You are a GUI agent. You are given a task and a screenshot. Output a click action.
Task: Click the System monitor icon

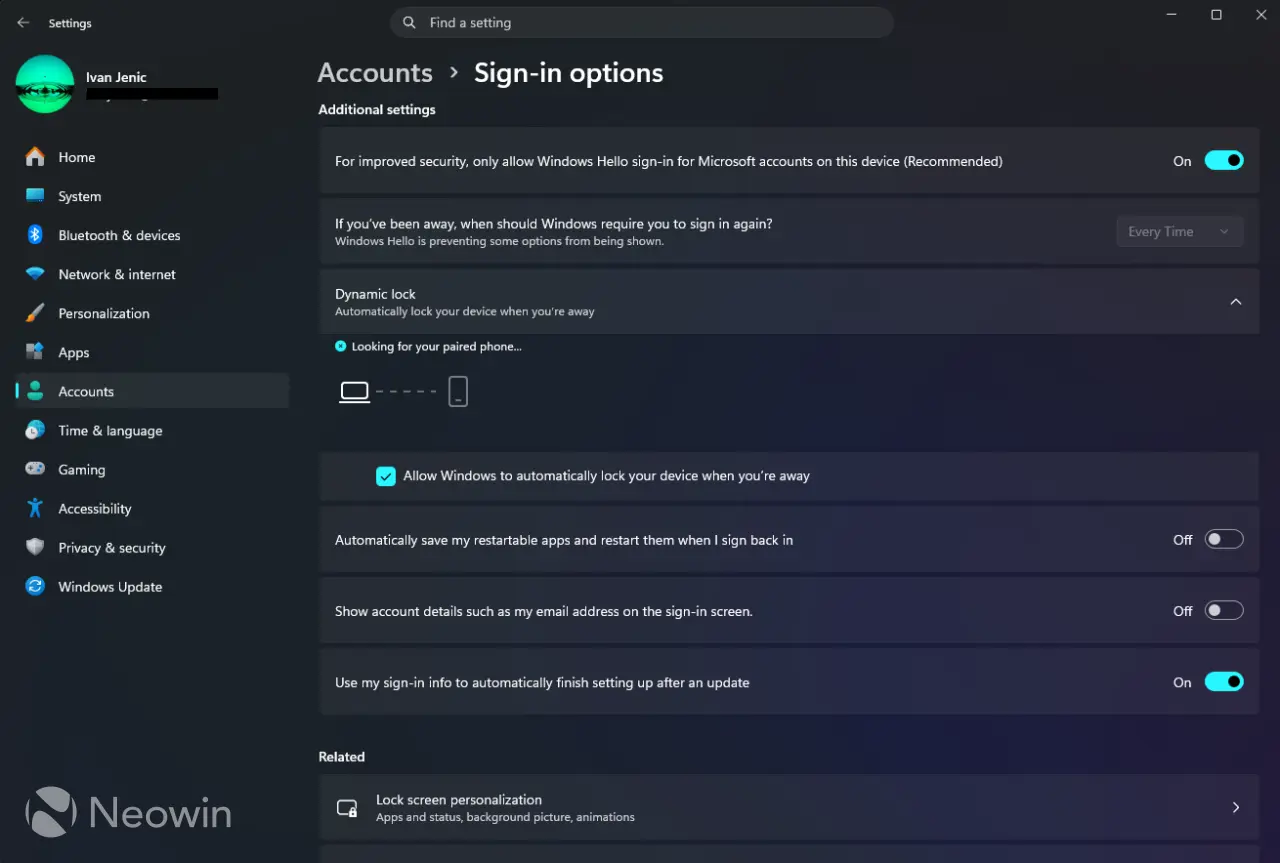point(35,196)
